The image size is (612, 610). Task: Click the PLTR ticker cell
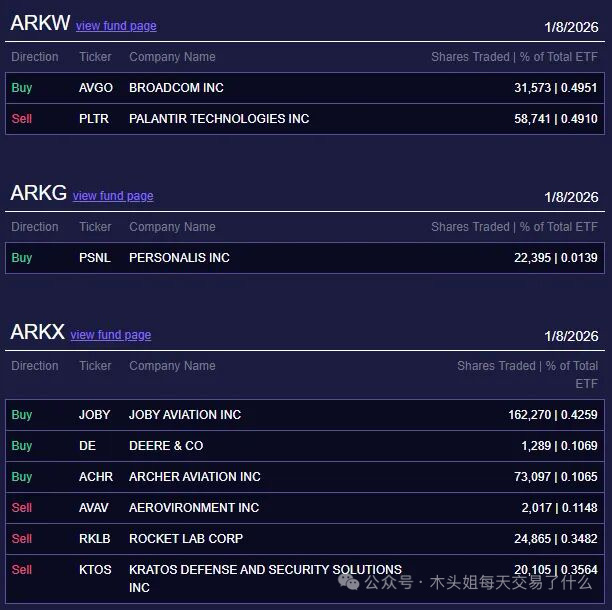(94, 119)
